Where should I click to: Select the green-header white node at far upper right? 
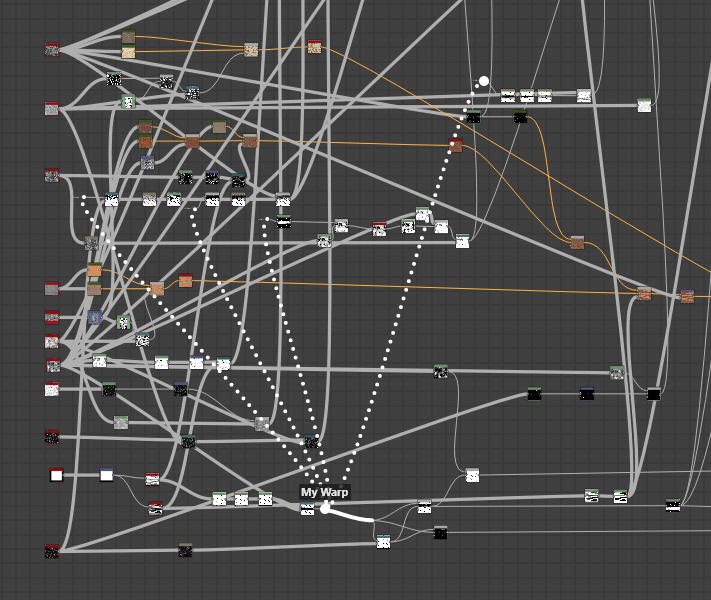tap(644, 105)
